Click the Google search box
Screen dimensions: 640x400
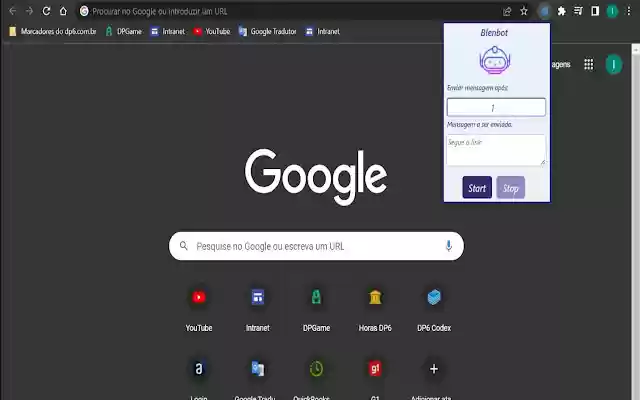316,246
